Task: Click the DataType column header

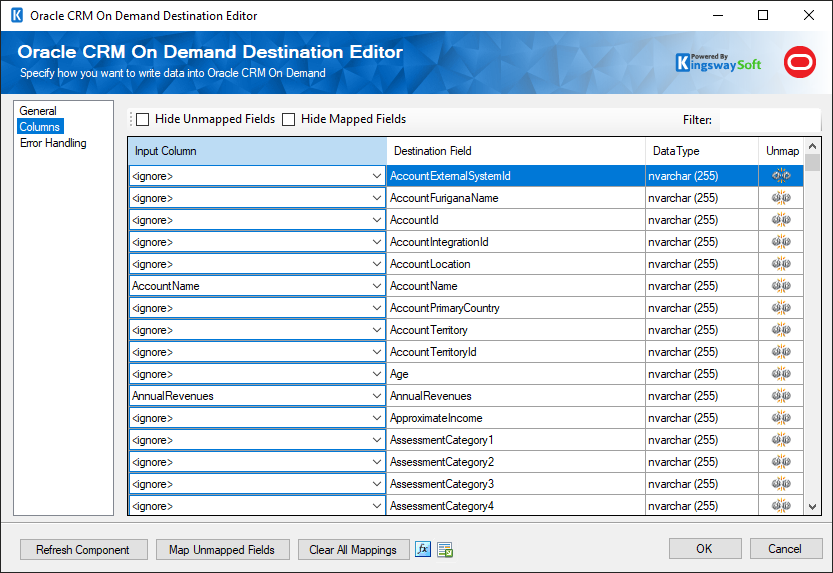Action: click(x=702, y=151)
